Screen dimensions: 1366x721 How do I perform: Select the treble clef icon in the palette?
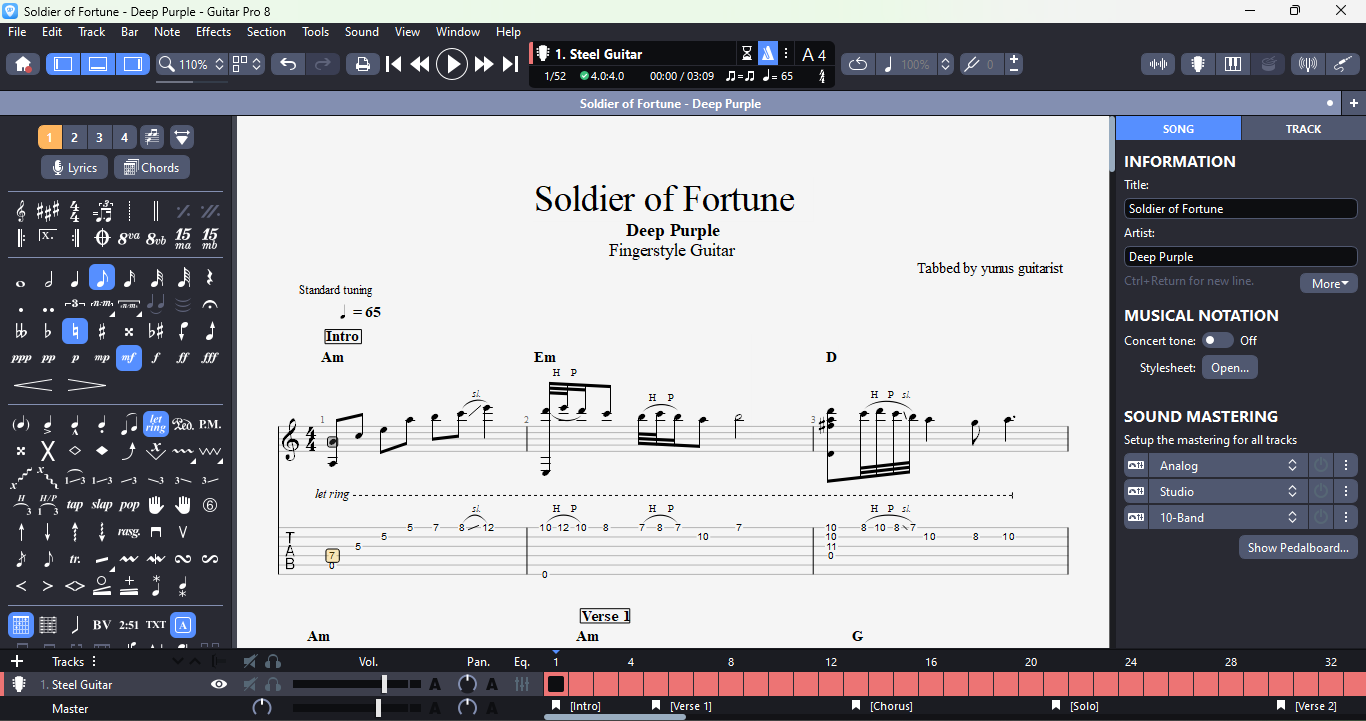[21, 211]
